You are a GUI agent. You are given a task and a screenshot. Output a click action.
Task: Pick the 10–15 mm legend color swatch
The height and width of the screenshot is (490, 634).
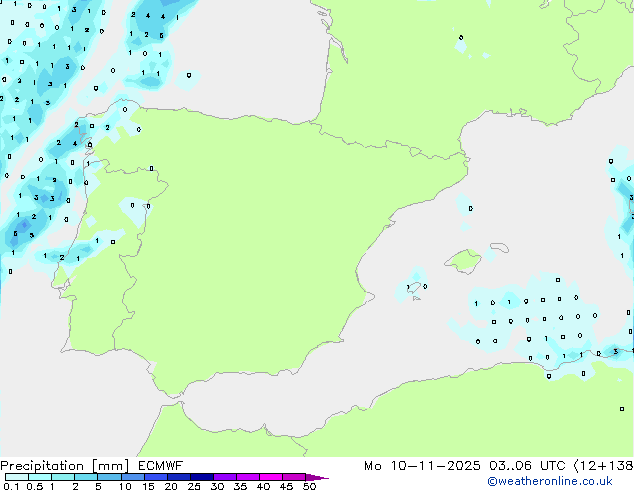[132, 477]
